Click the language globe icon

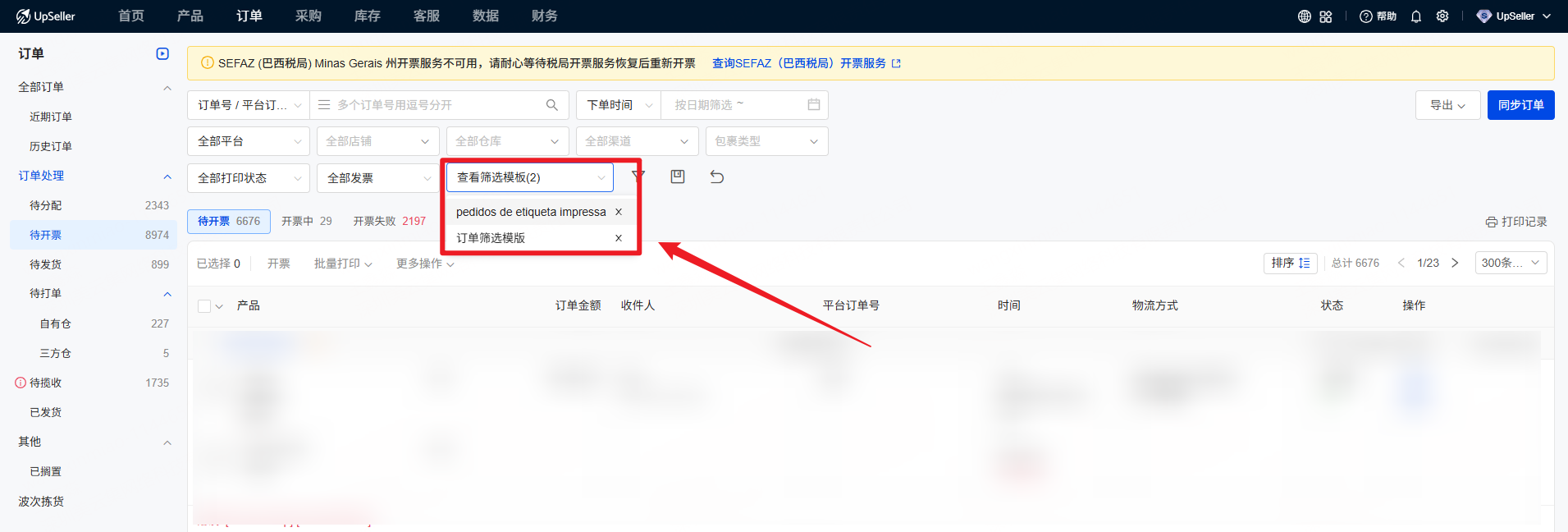pos(1304,16)
